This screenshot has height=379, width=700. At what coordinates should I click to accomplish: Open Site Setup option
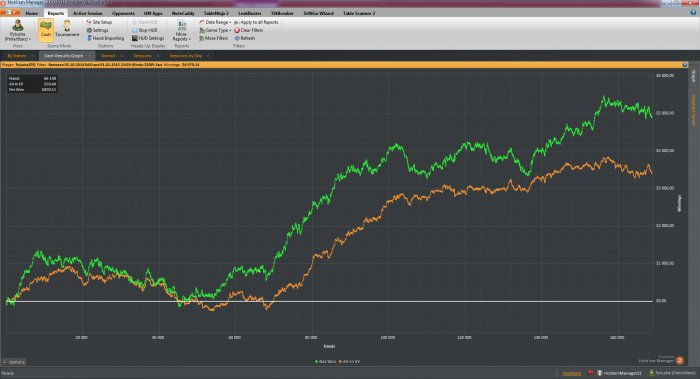click(99, 22)
